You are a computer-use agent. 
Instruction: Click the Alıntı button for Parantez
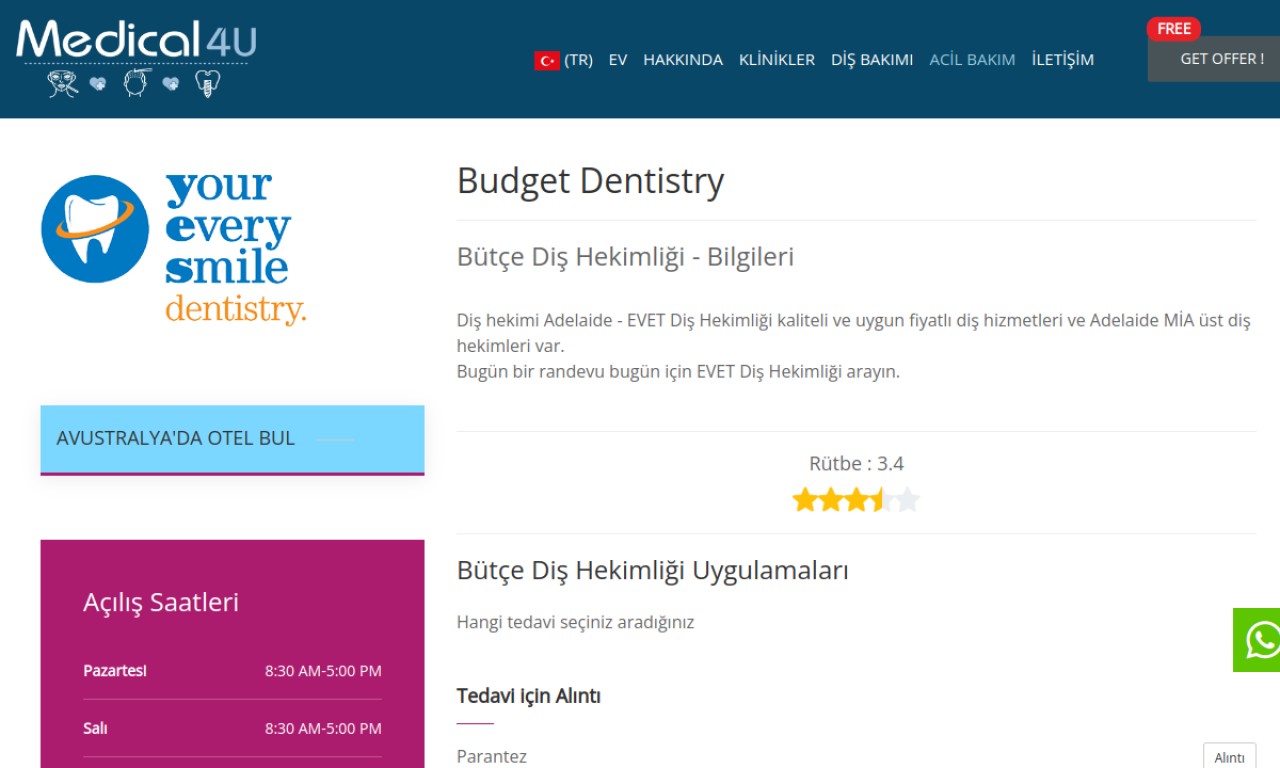click(x=1228, y=757)
